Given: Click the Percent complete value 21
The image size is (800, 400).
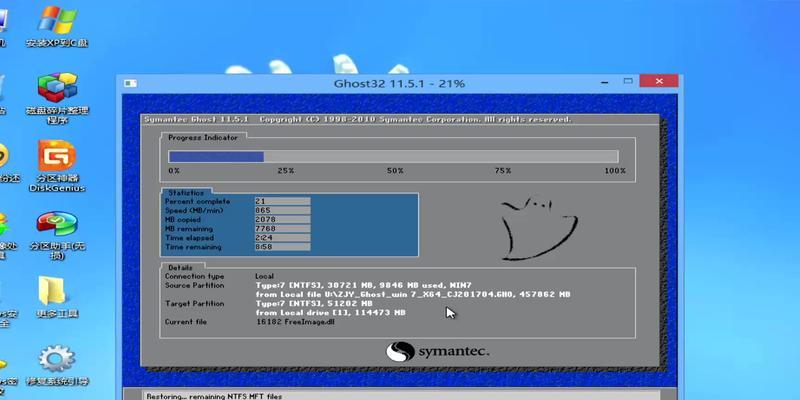Looking at the screenshot, I should click(x=282, y=201).
